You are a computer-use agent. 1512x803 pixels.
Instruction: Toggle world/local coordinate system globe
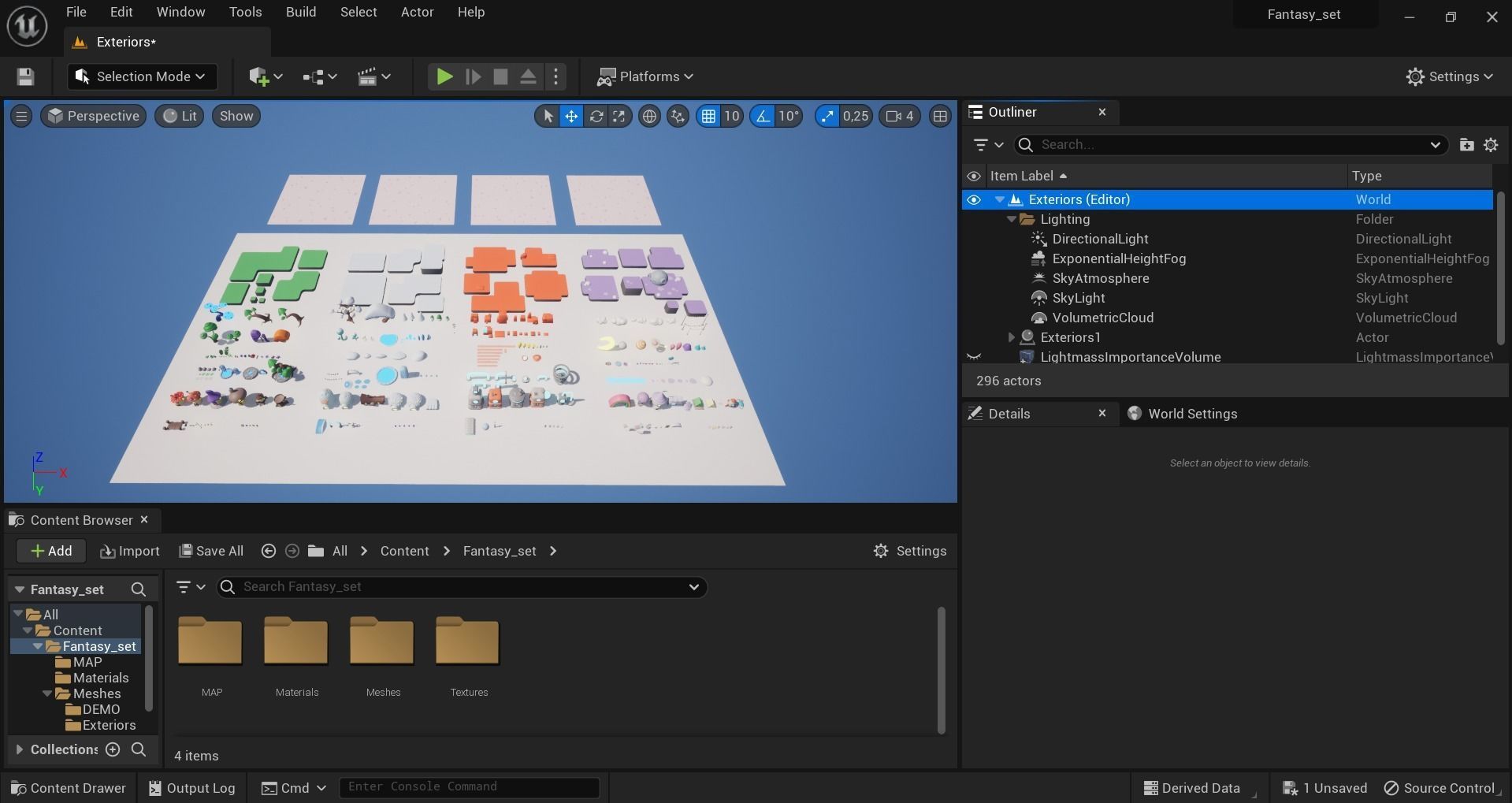(649, 117)
